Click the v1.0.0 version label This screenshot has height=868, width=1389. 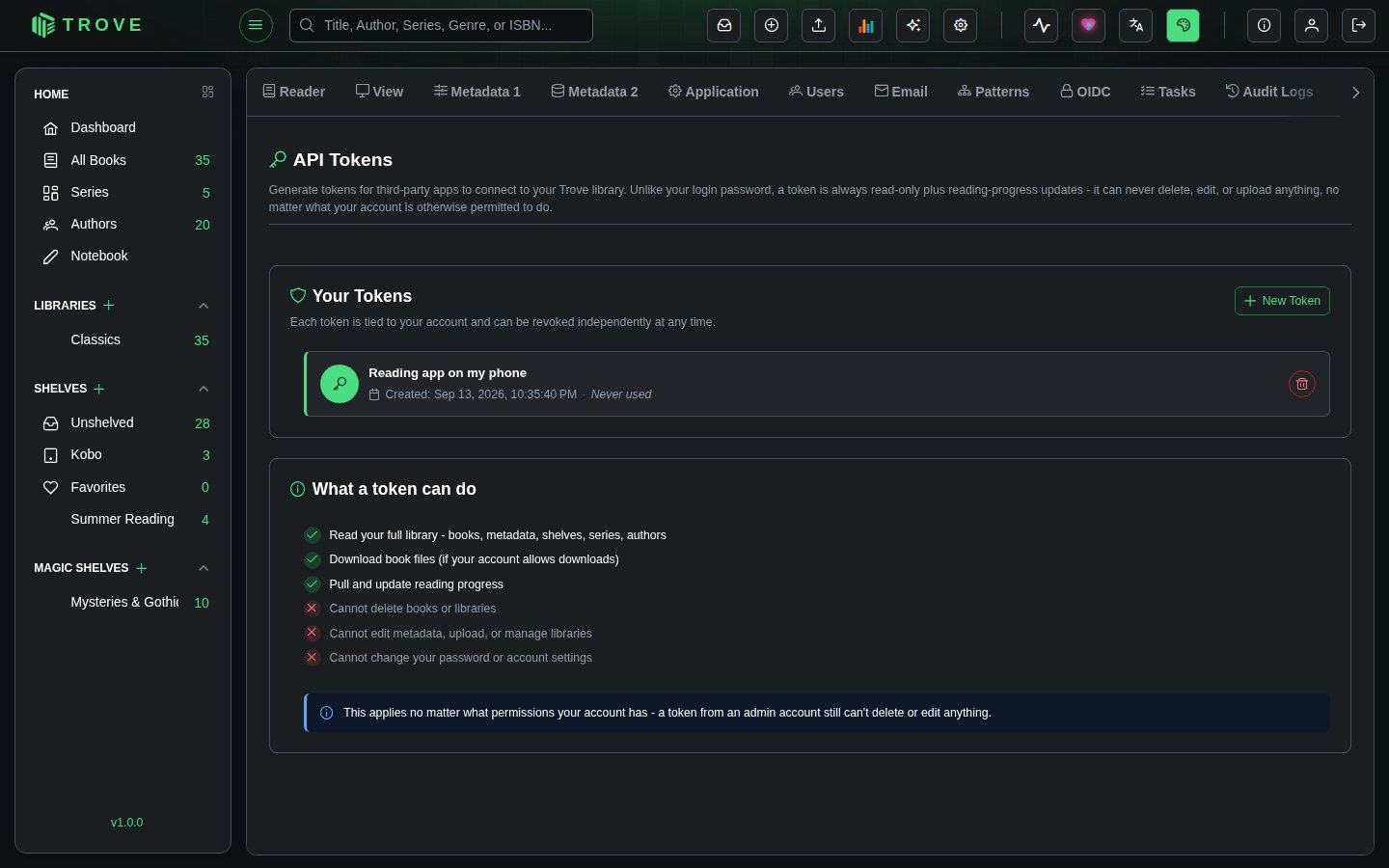(126, 823)
